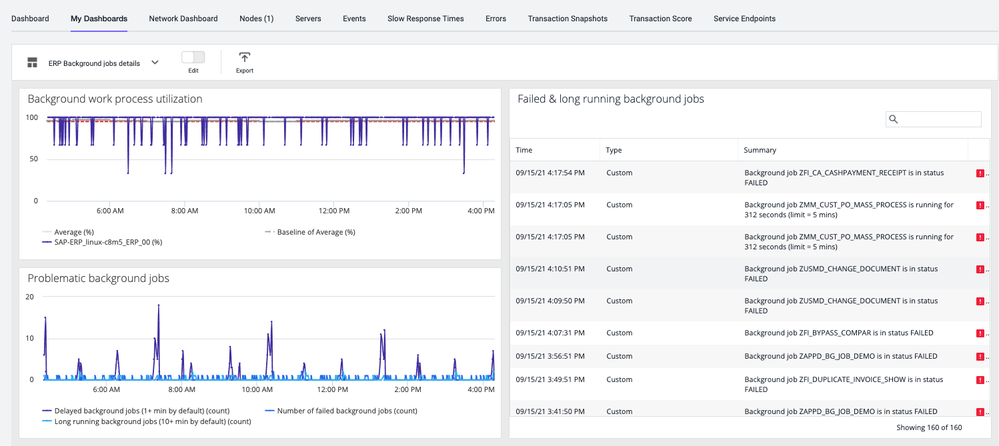Click red alert icon for the 4:10:51 PM event
Viewport: 999px width, 446px height.
point(980,270)
